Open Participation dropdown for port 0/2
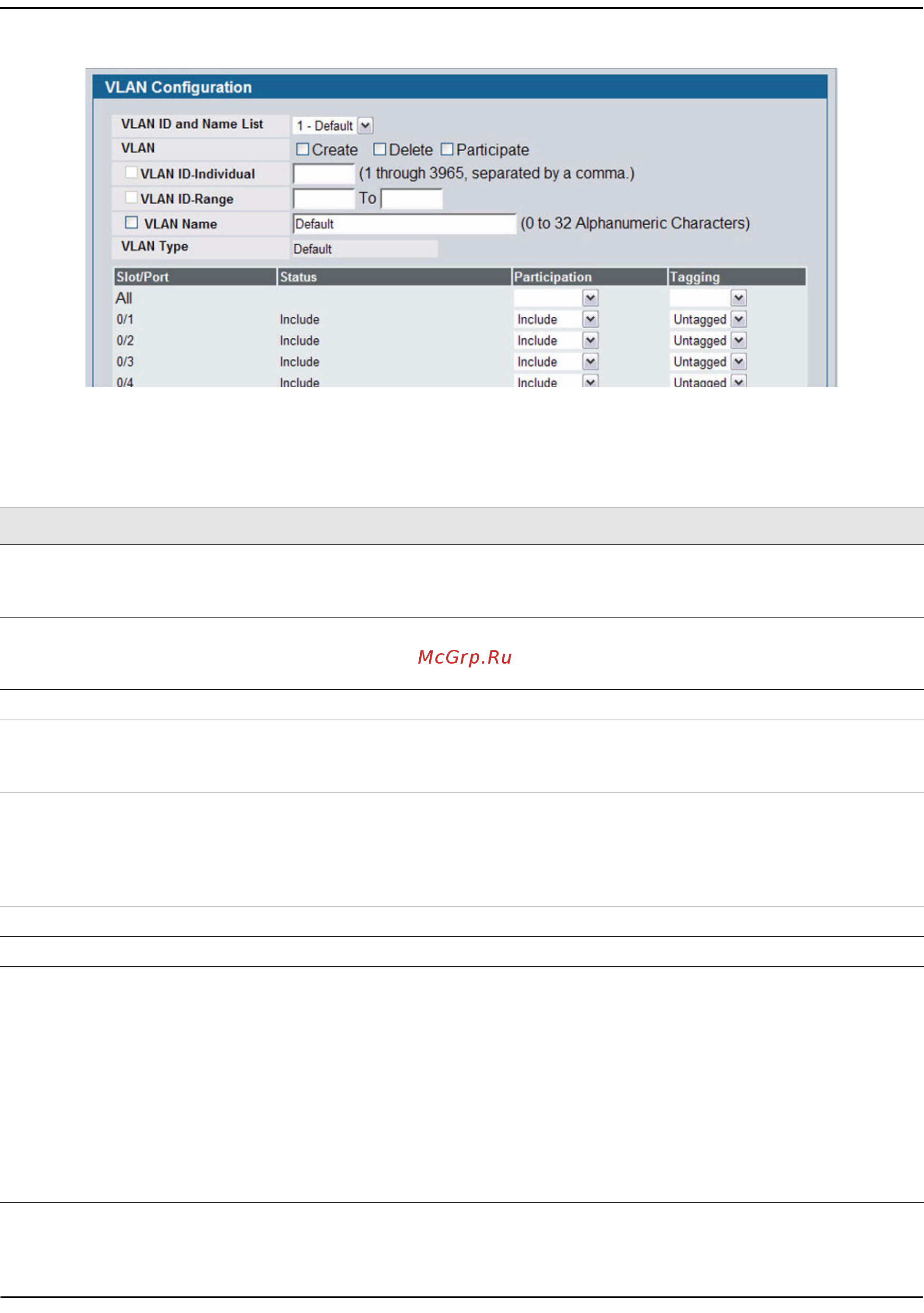This screenshot has height=1313, width=924. click(x=556, y=340)
